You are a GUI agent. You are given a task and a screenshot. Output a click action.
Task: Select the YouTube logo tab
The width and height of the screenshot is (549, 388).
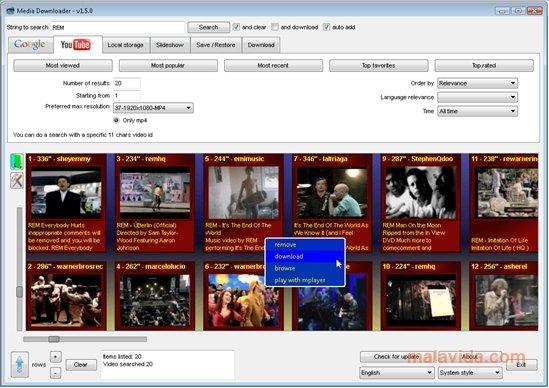click(77, 44)
